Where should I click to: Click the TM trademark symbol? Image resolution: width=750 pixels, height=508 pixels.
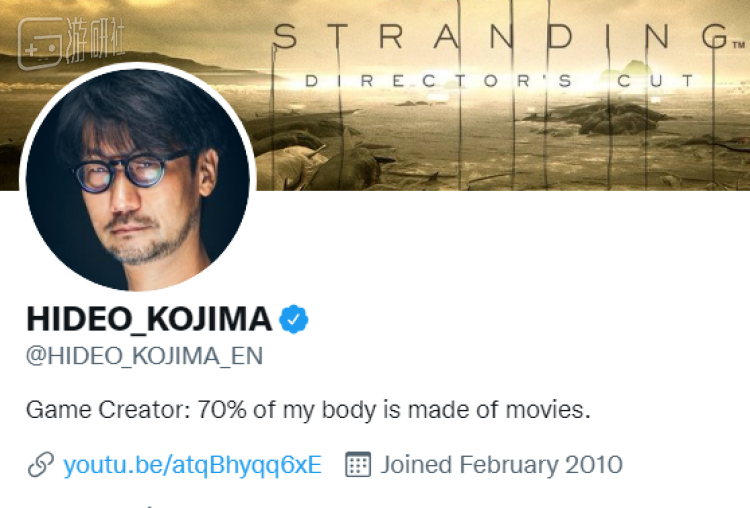pos(739,45)
